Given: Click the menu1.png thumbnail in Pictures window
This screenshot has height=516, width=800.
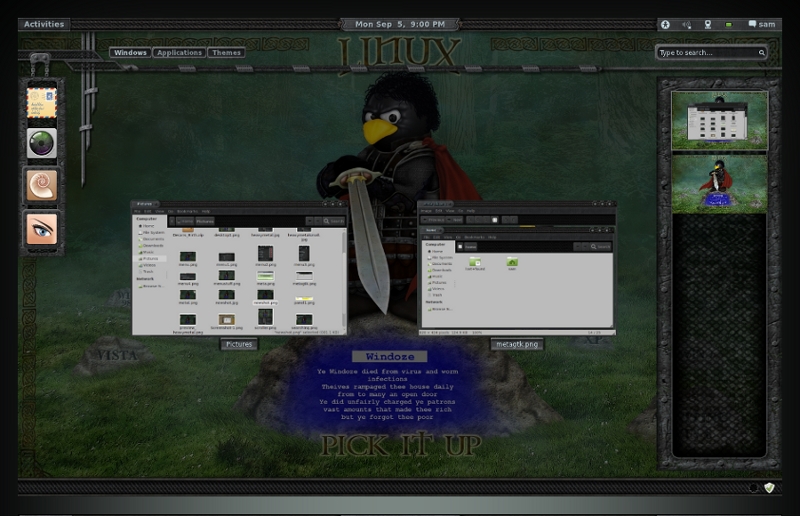Looking at the screenshot, I should click(227, 259).
